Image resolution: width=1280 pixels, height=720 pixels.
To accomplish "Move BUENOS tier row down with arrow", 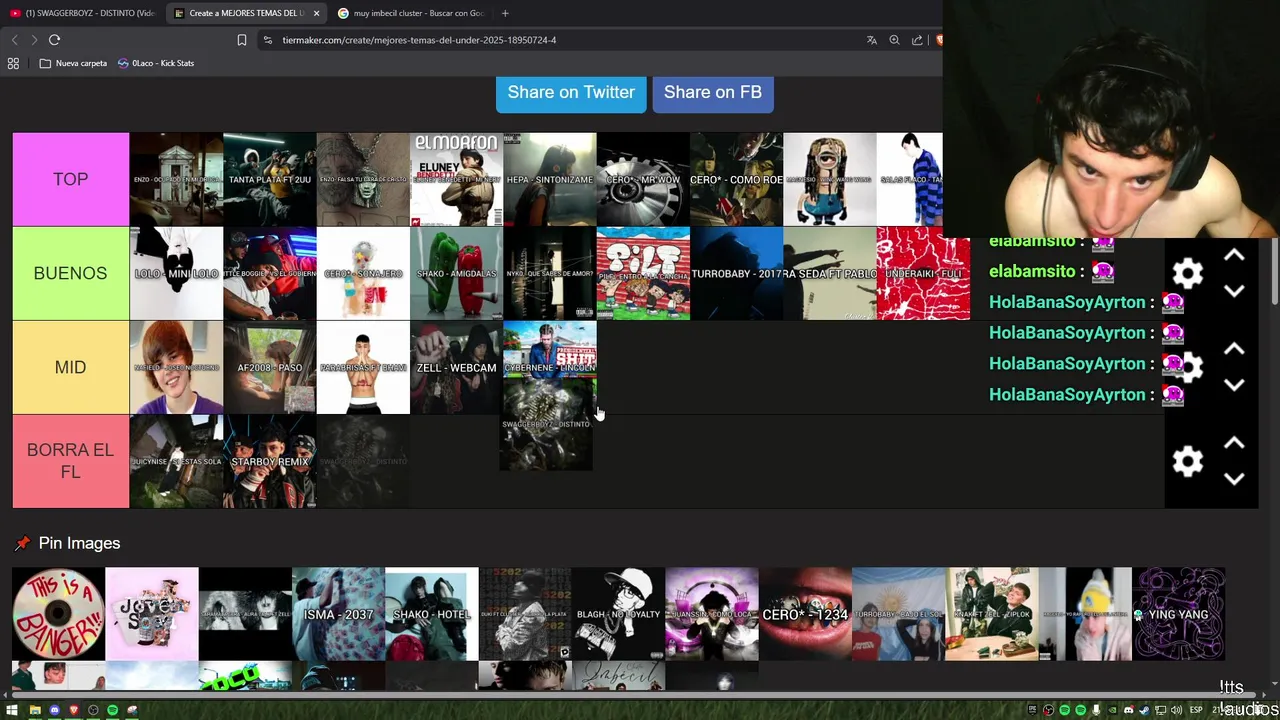I will (1234, 291).
